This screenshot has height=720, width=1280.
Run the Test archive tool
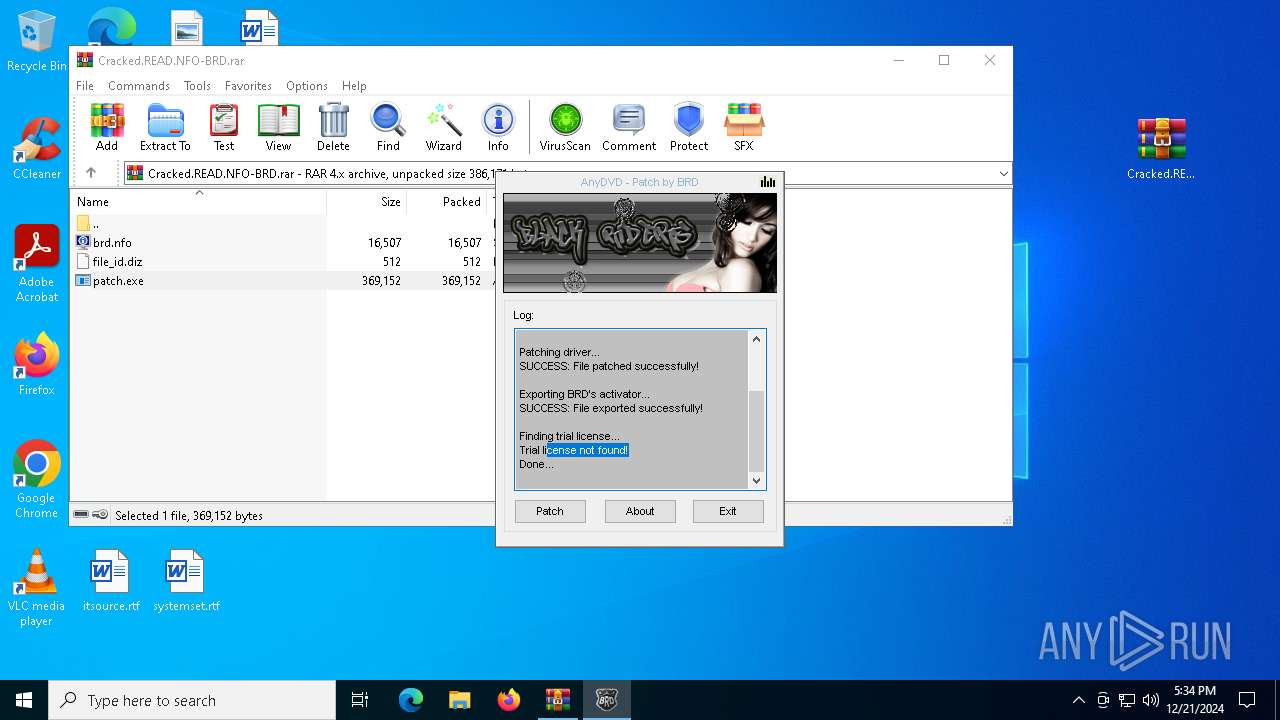[224, 127]
